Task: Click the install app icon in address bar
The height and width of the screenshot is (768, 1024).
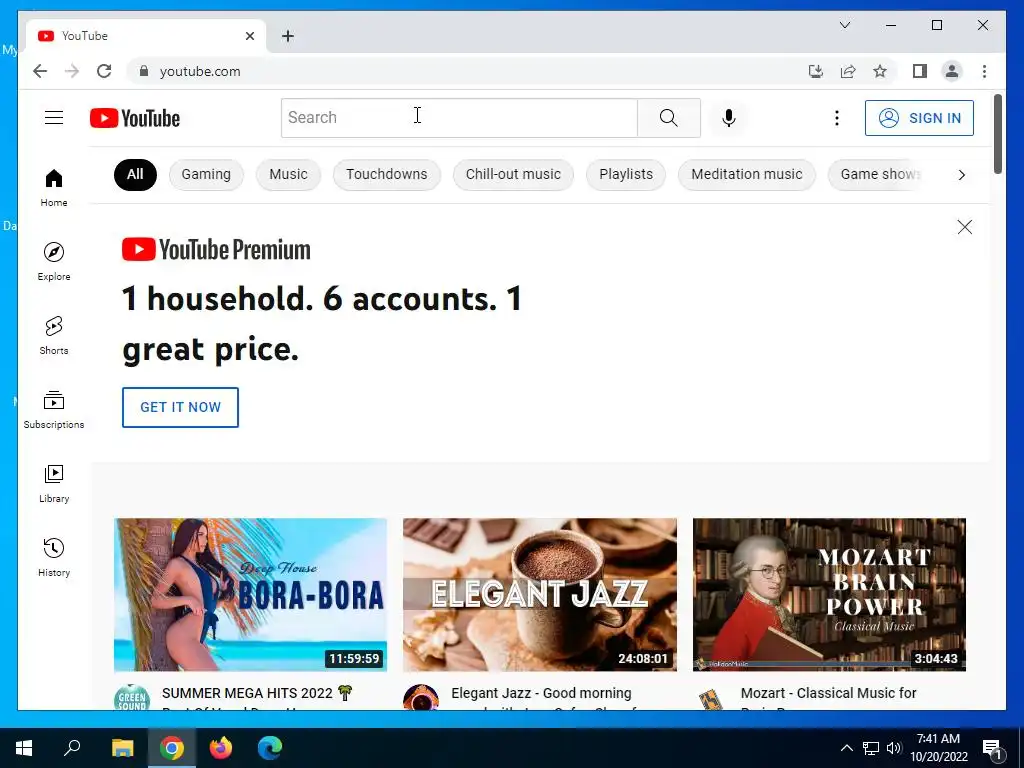Action: point(816,71)
